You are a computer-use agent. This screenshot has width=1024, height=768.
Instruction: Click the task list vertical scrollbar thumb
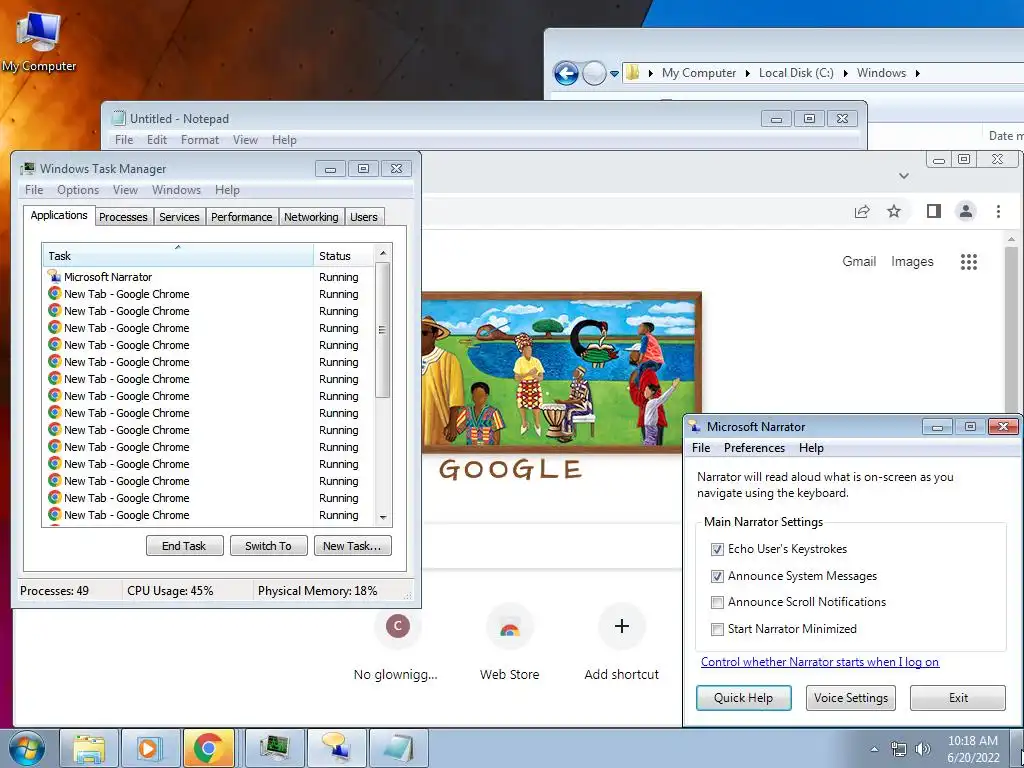383,330
